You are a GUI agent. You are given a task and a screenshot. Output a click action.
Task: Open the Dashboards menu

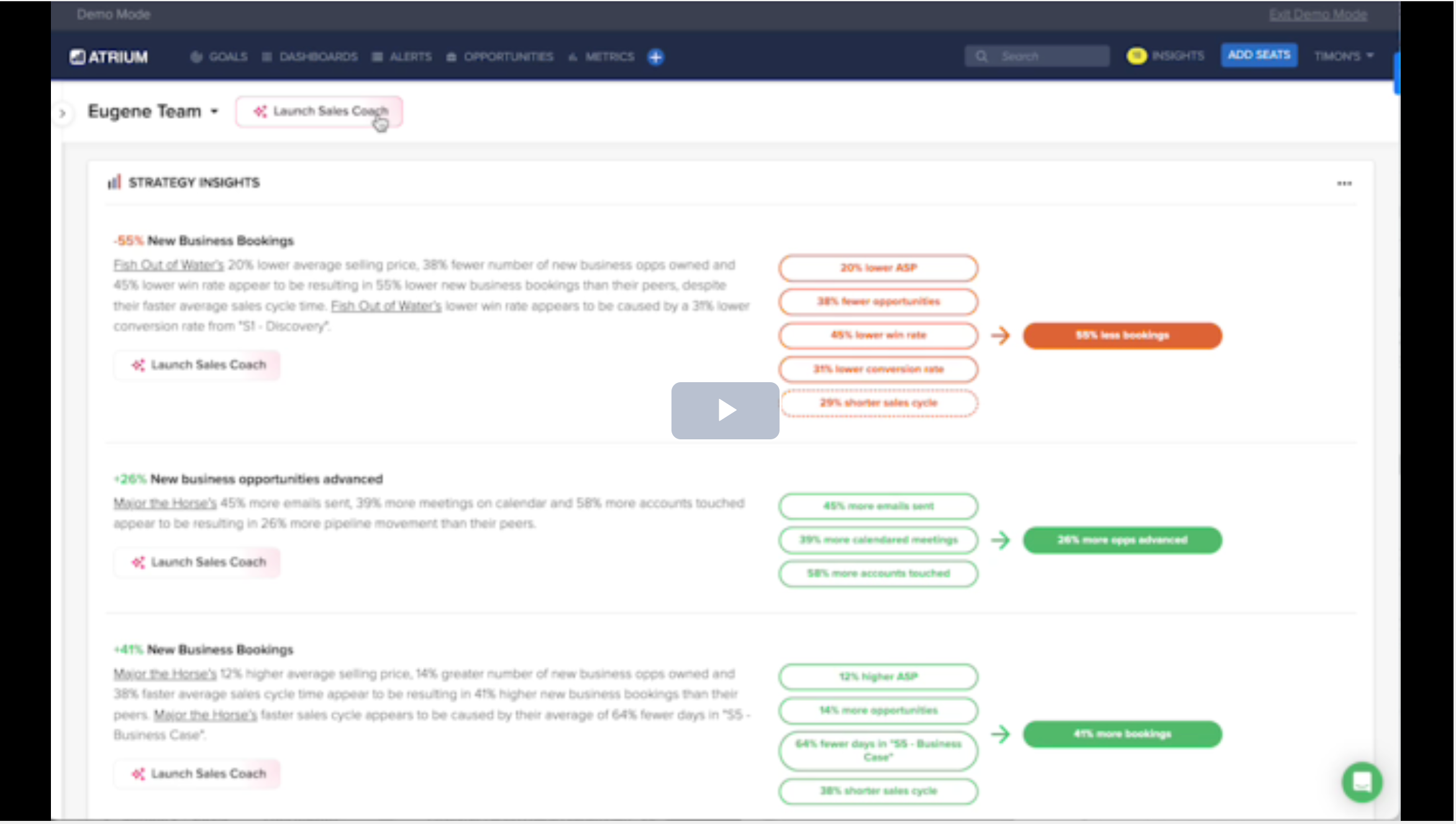309,57
